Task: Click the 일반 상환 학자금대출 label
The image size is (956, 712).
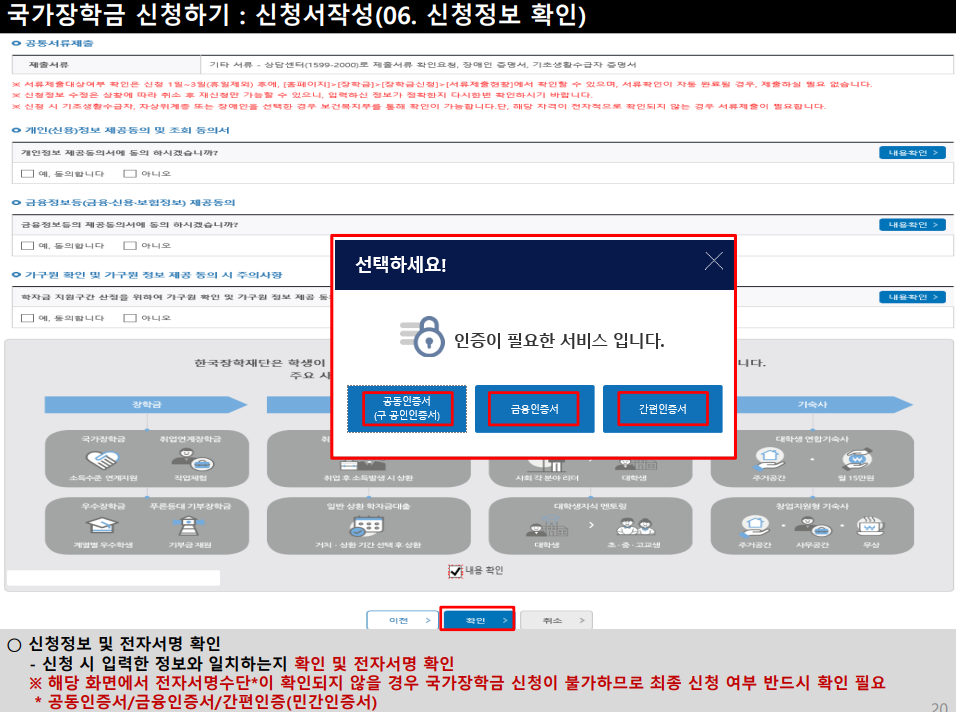Action: click(x=368, y=506)
